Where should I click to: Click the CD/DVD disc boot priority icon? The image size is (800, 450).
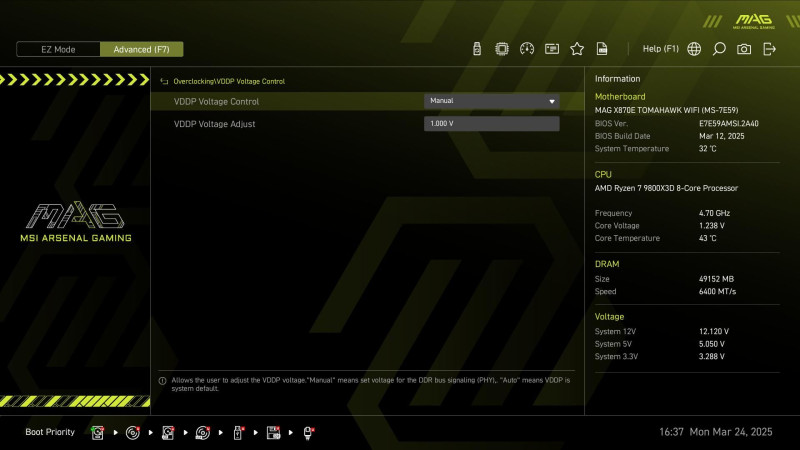pos(133,433)
